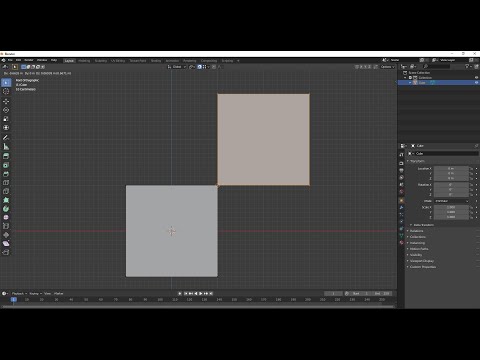Toggle lock for Scale X
The width and height of the screenshot is (480, 360).
point(471,207)
